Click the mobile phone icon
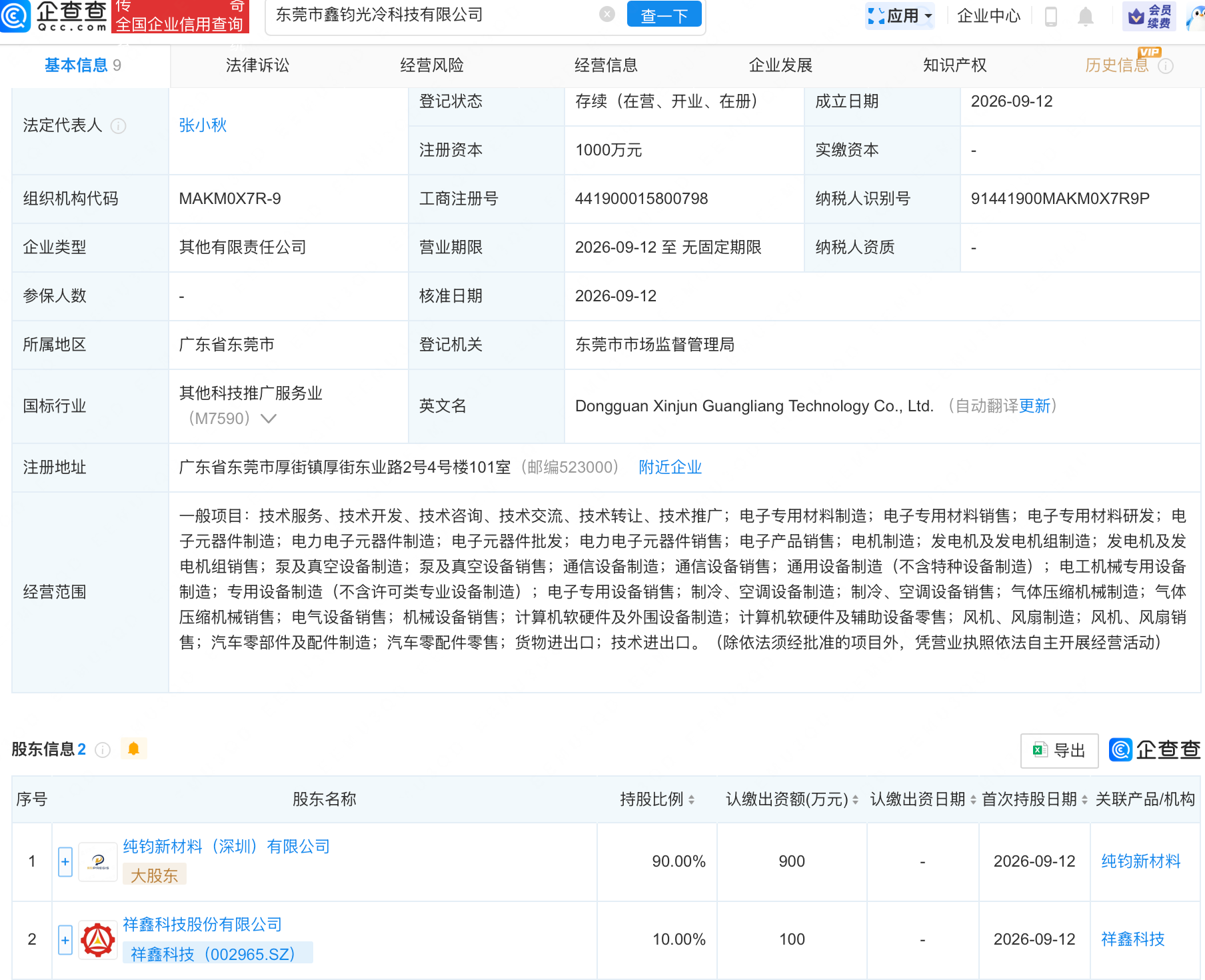The height and width of the screenshot is (980, 1205). click(1051, 16)
